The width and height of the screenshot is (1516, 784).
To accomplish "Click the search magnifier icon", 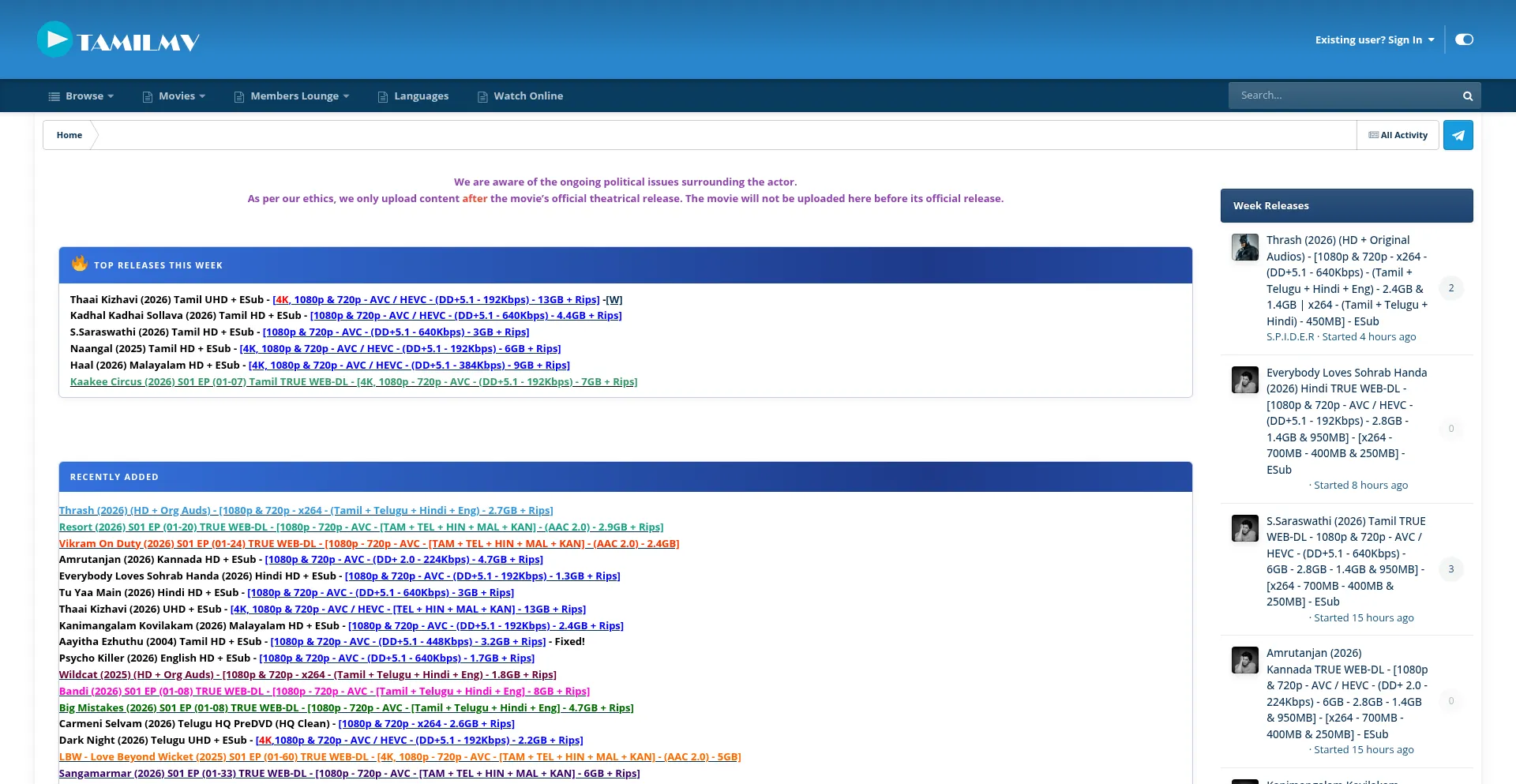I will tap(1468, 96).
